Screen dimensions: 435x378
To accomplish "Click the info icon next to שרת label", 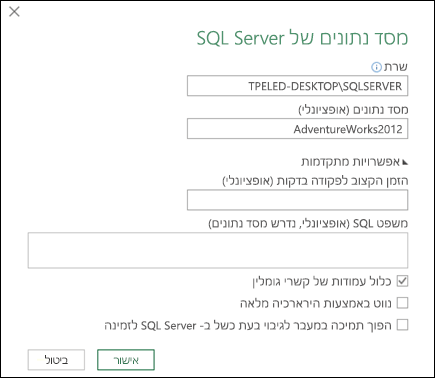I will point(376,68).
